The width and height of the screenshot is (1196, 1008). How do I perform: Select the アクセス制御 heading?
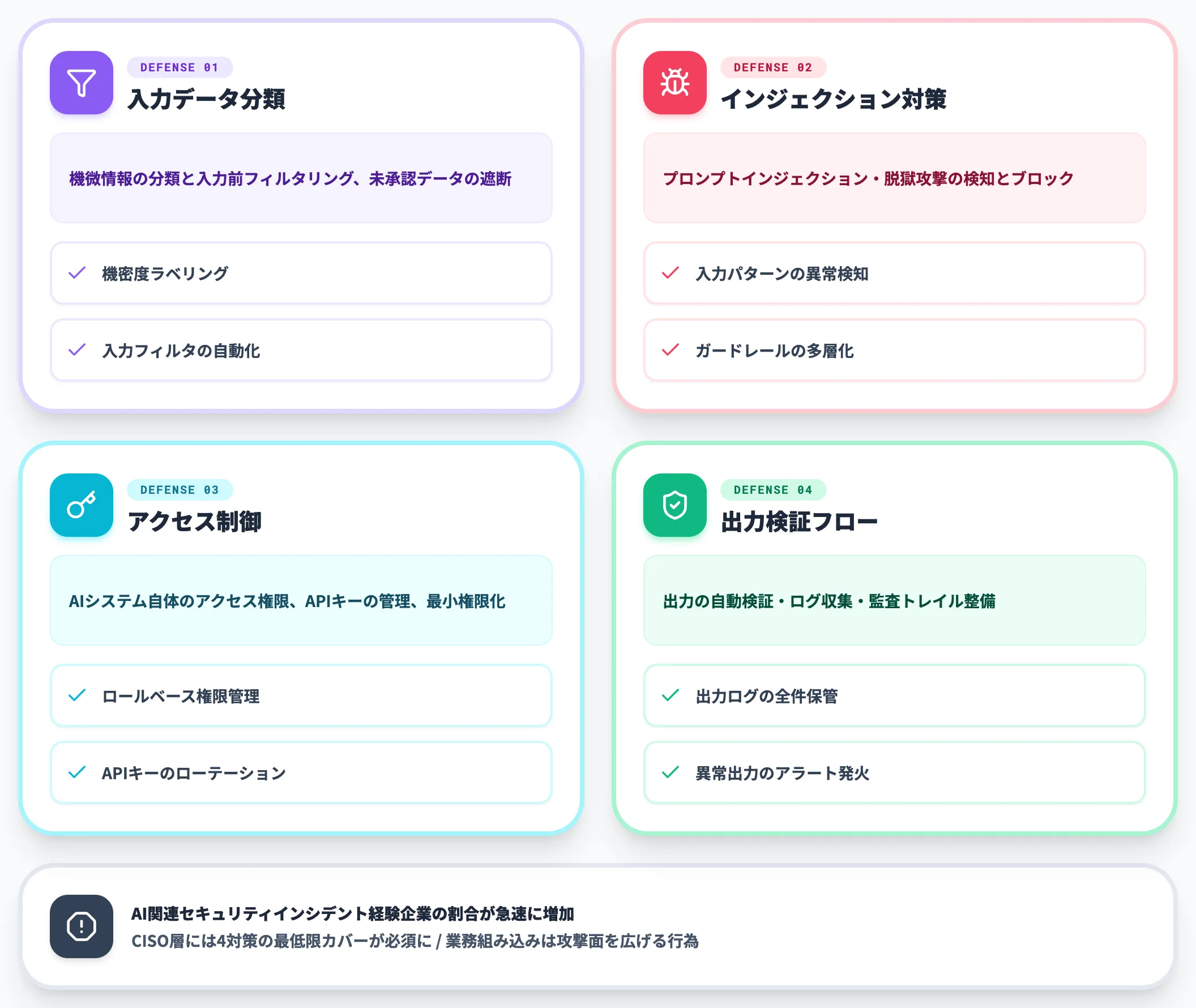click(194, 521)
